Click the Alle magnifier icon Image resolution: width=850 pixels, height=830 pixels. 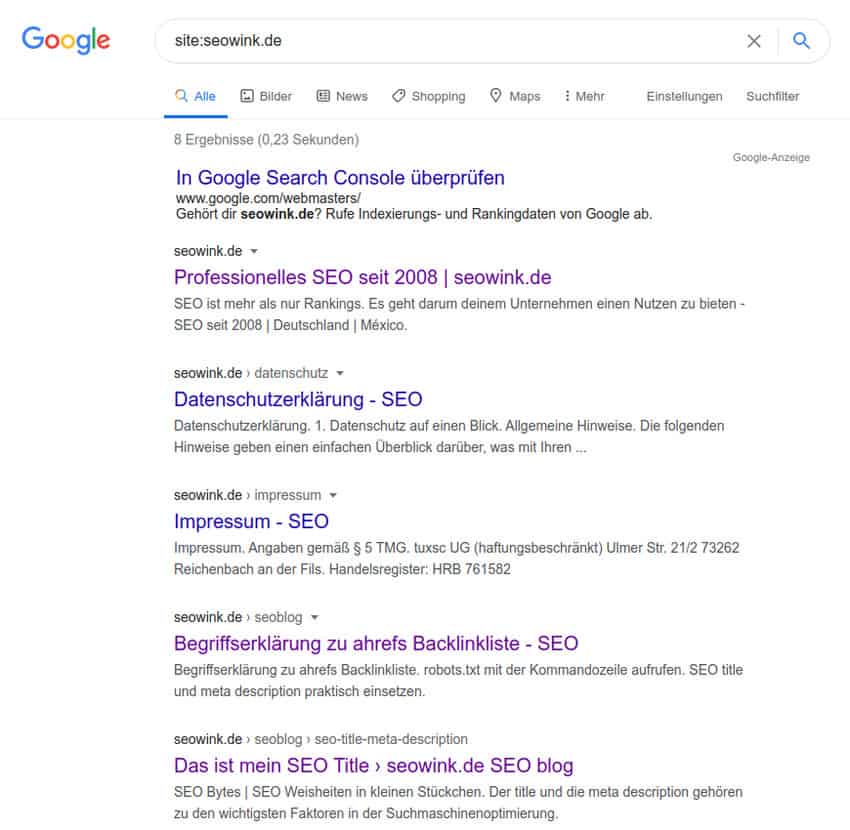(181, 96)
